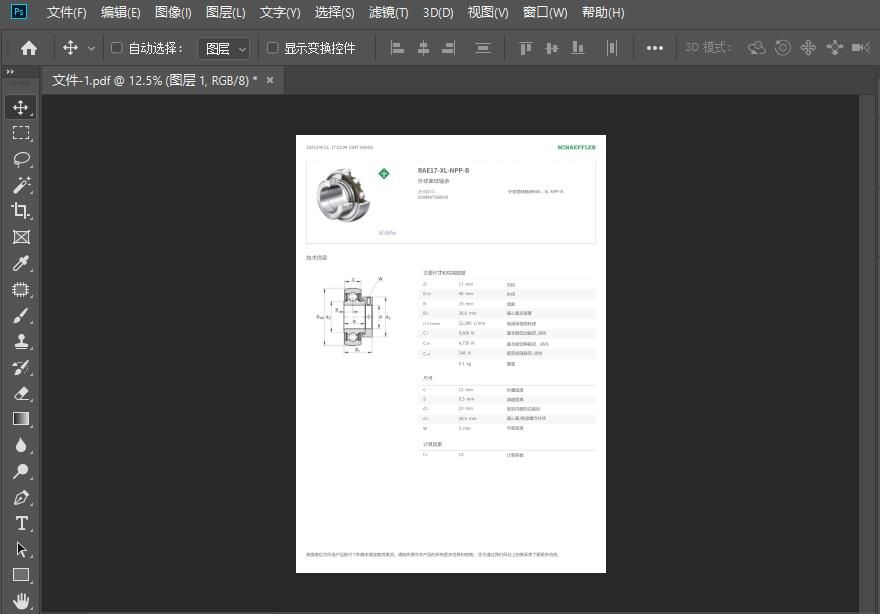The width and height of the screenshot is (880, 614).
Task: Select the Blur tool
Action: coord(21,446)
